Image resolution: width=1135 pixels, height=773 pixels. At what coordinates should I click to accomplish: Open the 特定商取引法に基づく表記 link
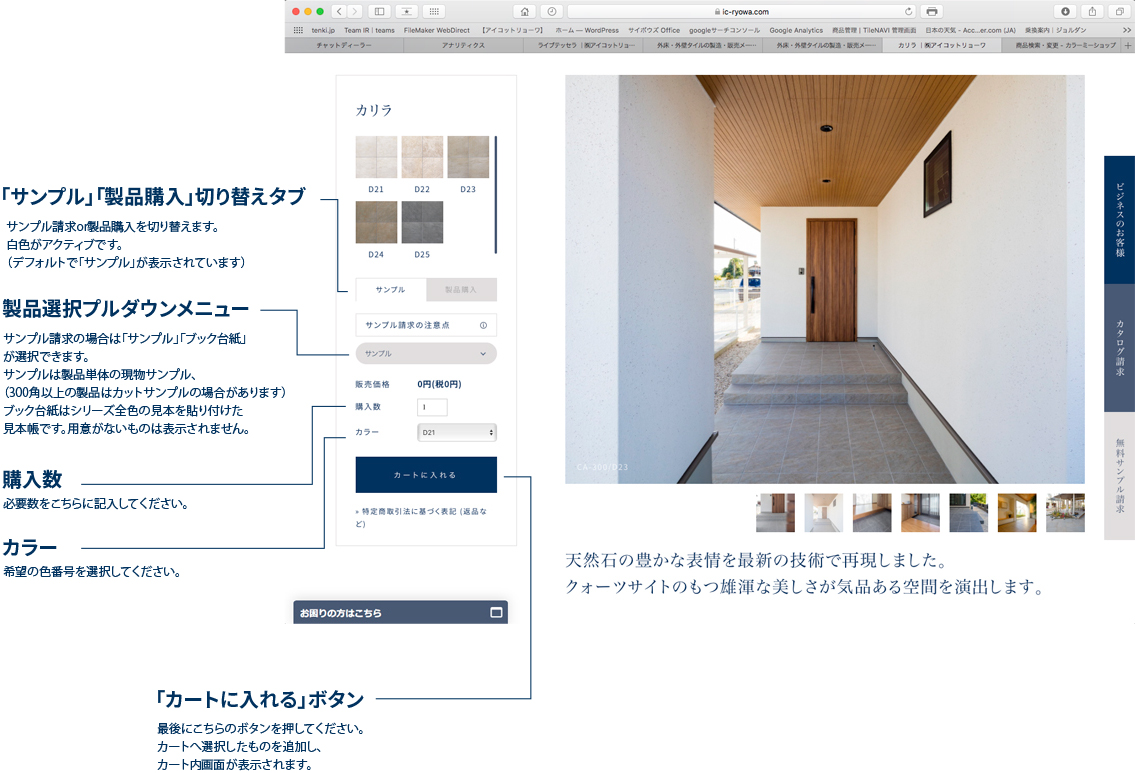tap(421, 517)
